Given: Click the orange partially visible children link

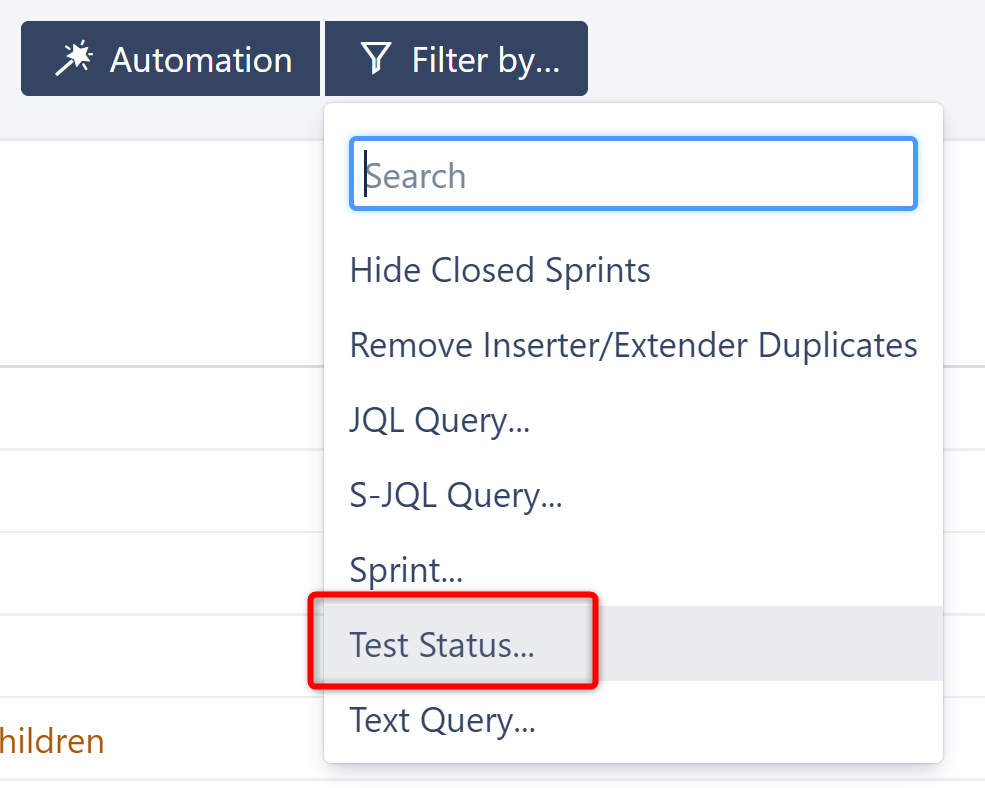Looking at the screenshot, I should coord(52,741).
